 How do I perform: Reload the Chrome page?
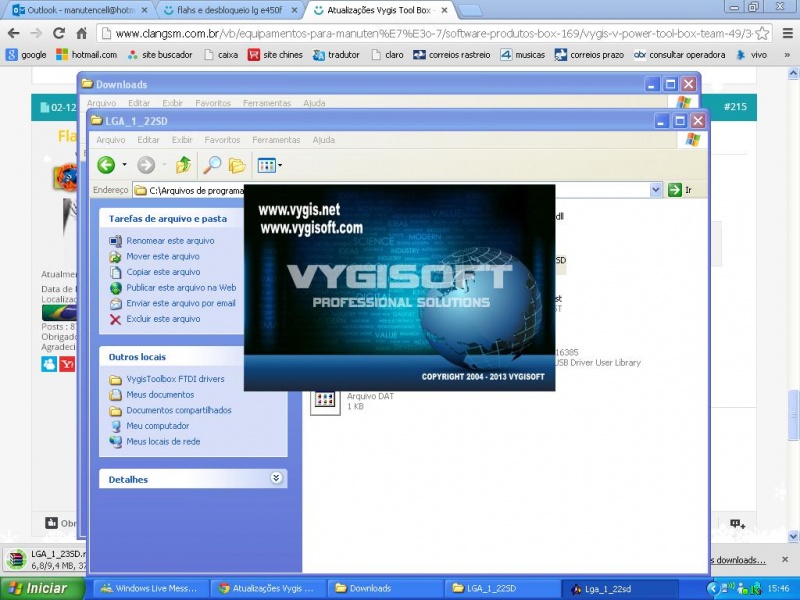click(59, 33)
